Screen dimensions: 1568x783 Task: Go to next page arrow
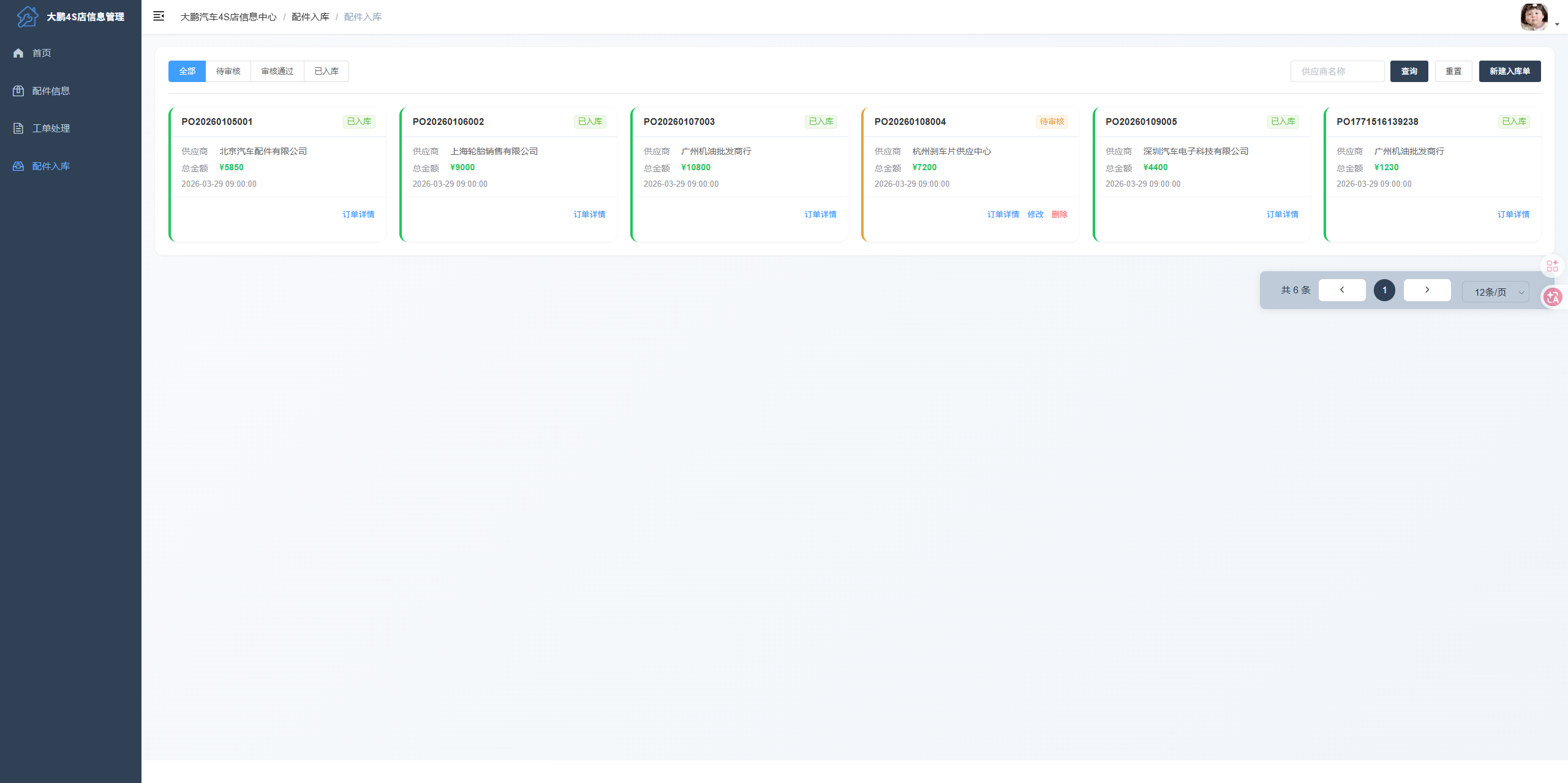point(1427,290)
